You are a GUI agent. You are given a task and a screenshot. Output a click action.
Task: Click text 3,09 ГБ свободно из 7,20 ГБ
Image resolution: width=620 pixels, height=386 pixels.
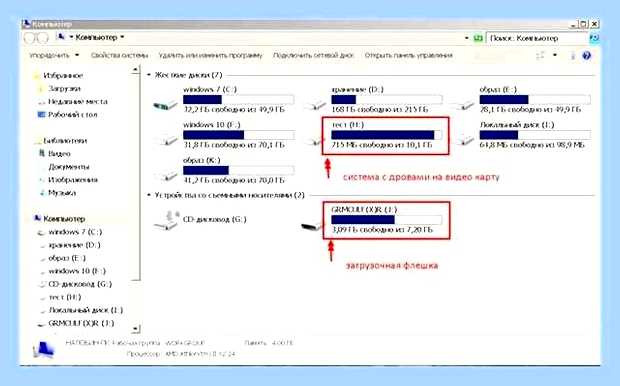(x=382, y=229)
